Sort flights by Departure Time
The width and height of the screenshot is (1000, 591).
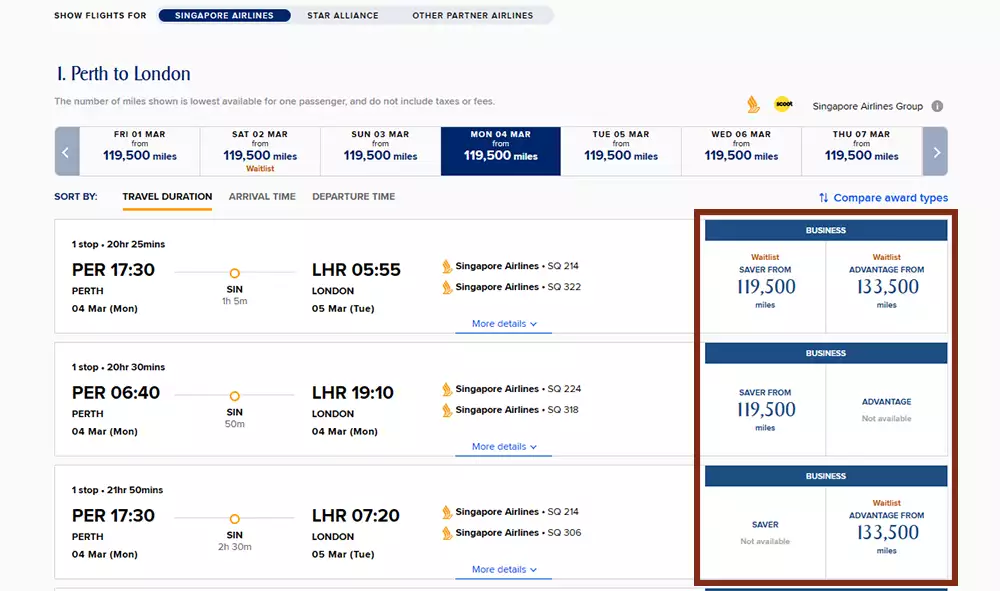(353, 197)
